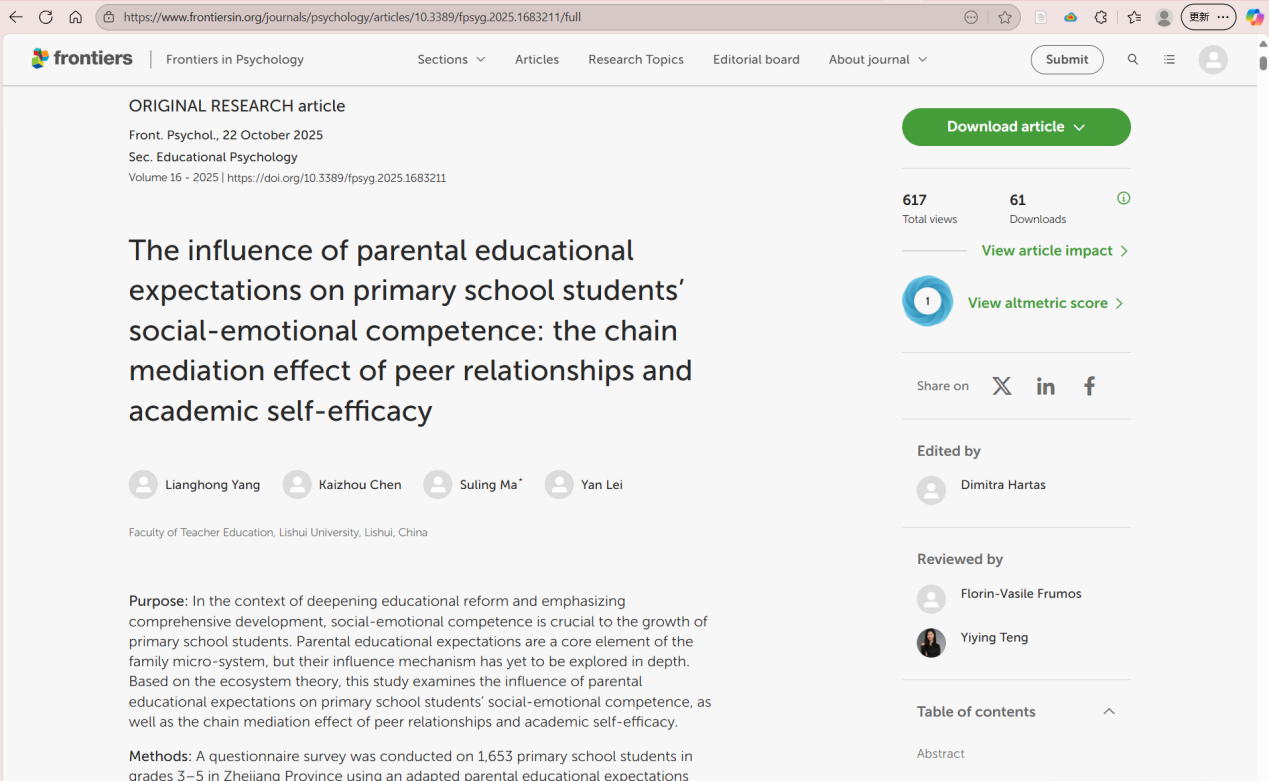The height and width of the screenshot is (781, 1269).
Task: Click the Submit button
Action: 1066,60
